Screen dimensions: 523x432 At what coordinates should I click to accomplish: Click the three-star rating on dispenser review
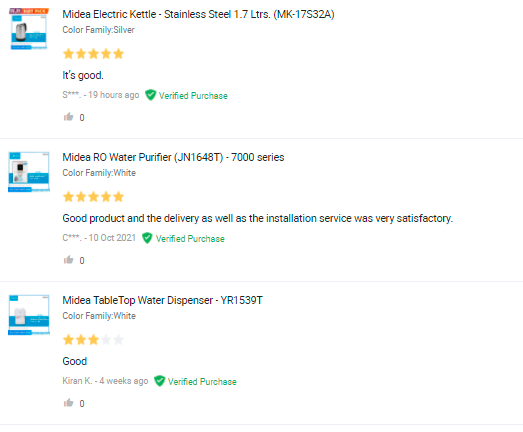tap(93, 340)
